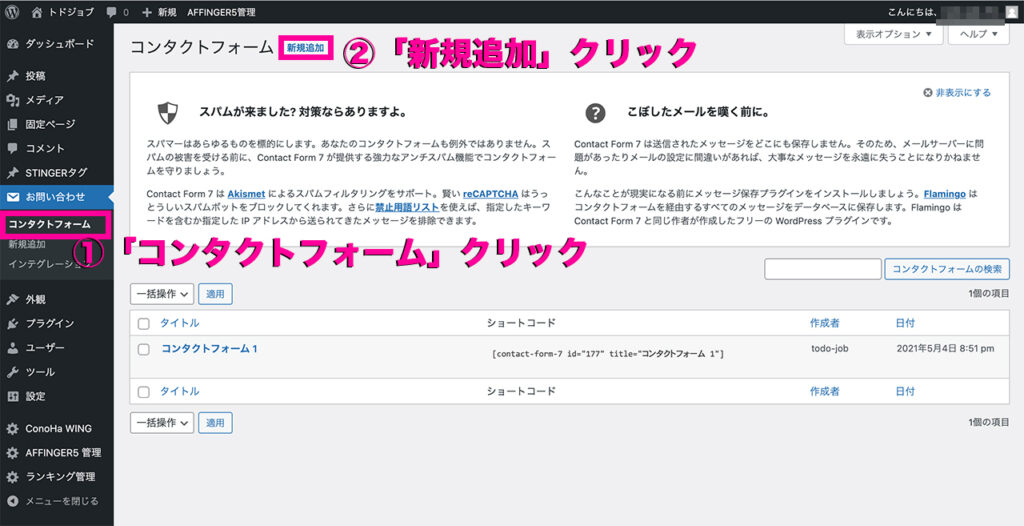Click コンタクトフォームの検索 button
Screen dimensions: 1024x526
click(x=947, y=269)
